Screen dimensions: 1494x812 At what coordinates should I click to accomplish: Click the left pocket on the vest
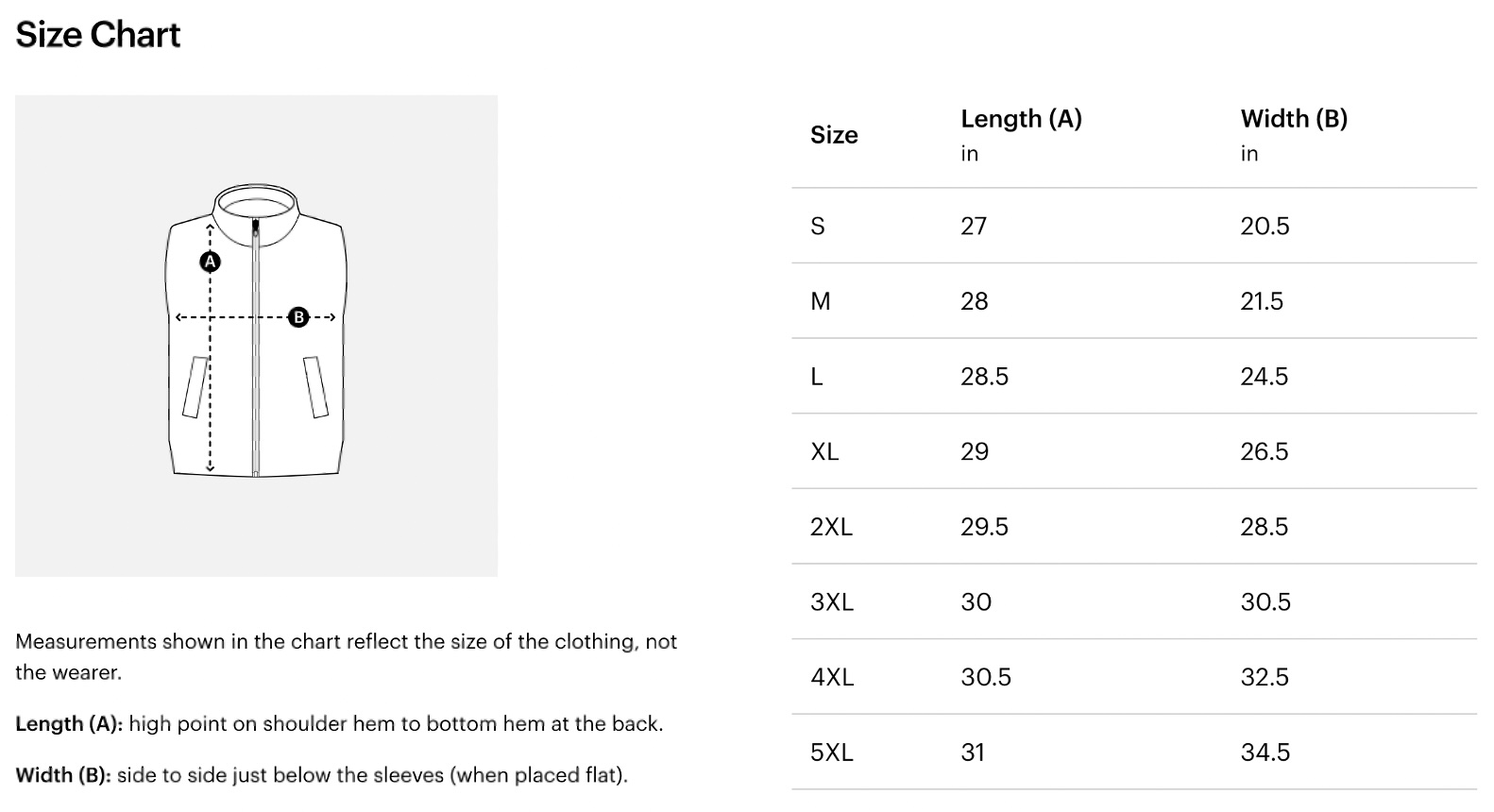click(195, 386)
